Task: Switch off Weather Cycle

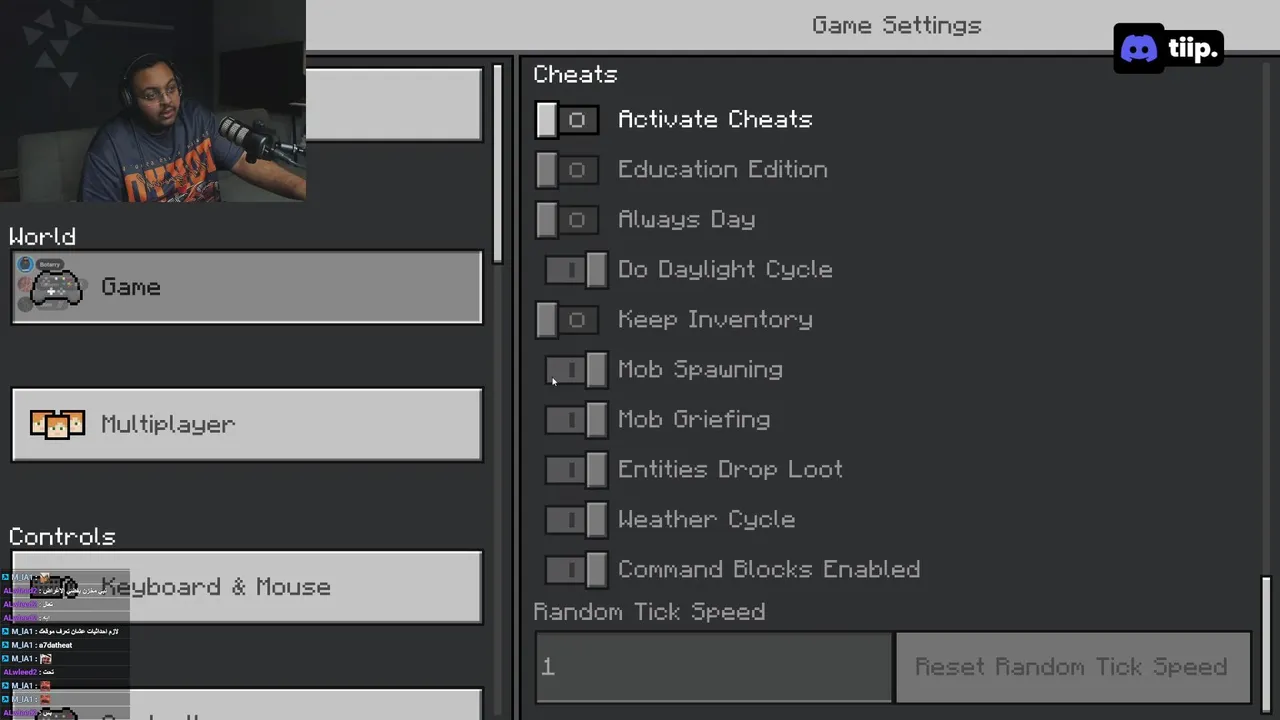Action: [576, 520]
